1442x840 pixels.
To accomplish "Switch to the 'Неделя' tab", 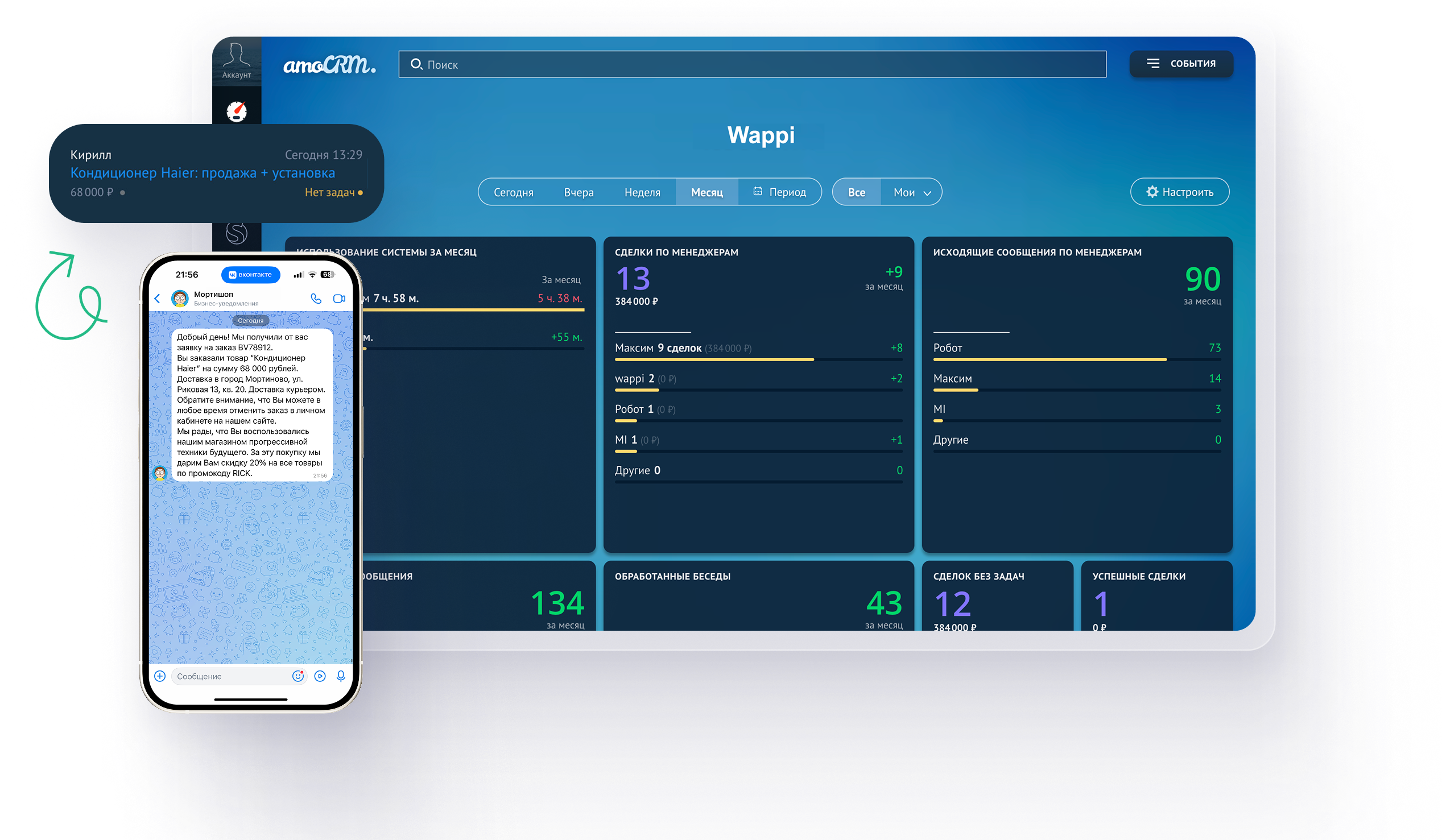I will coord(642,192).
